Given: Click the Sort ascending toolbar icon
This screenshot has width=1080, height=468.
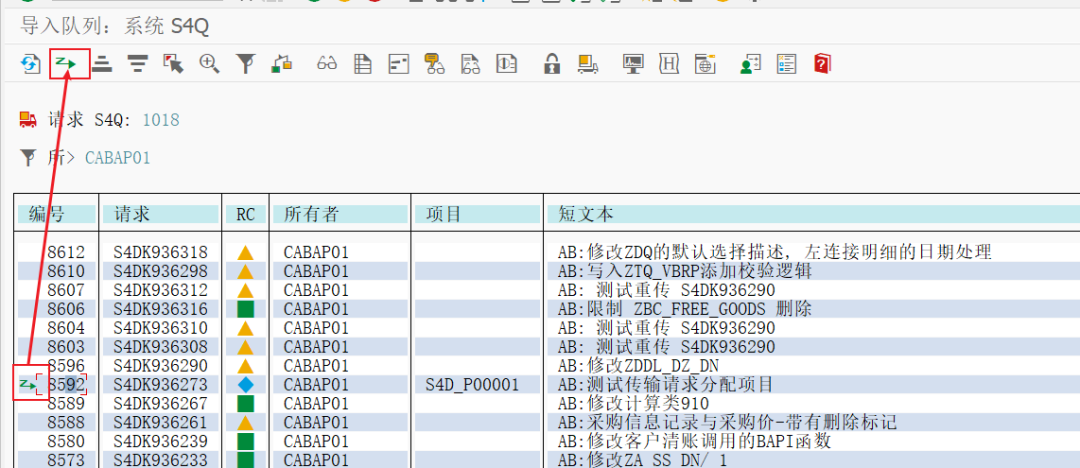Looking at the screenshot, I should click(x=103, y=64).
